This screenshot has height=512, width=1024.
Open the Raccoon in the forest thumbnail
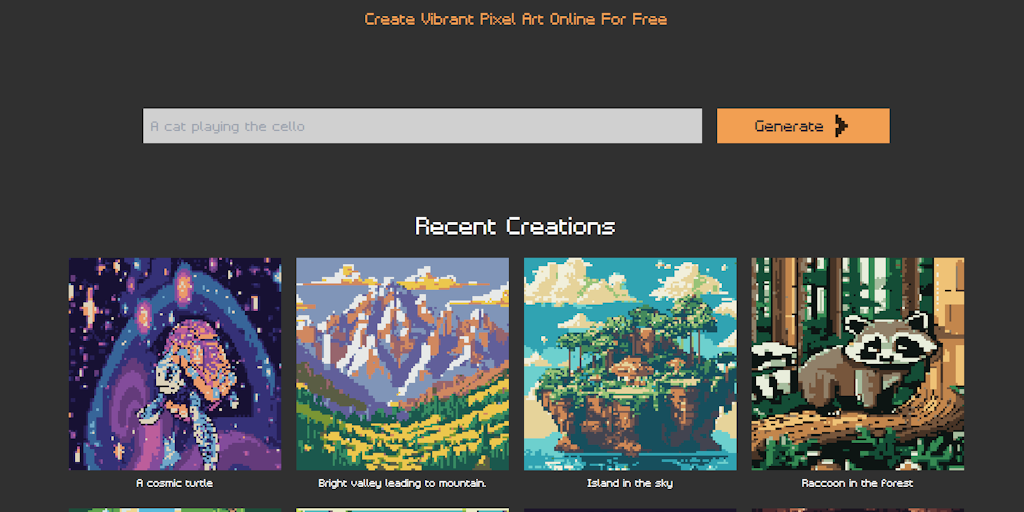coord(857,364)
